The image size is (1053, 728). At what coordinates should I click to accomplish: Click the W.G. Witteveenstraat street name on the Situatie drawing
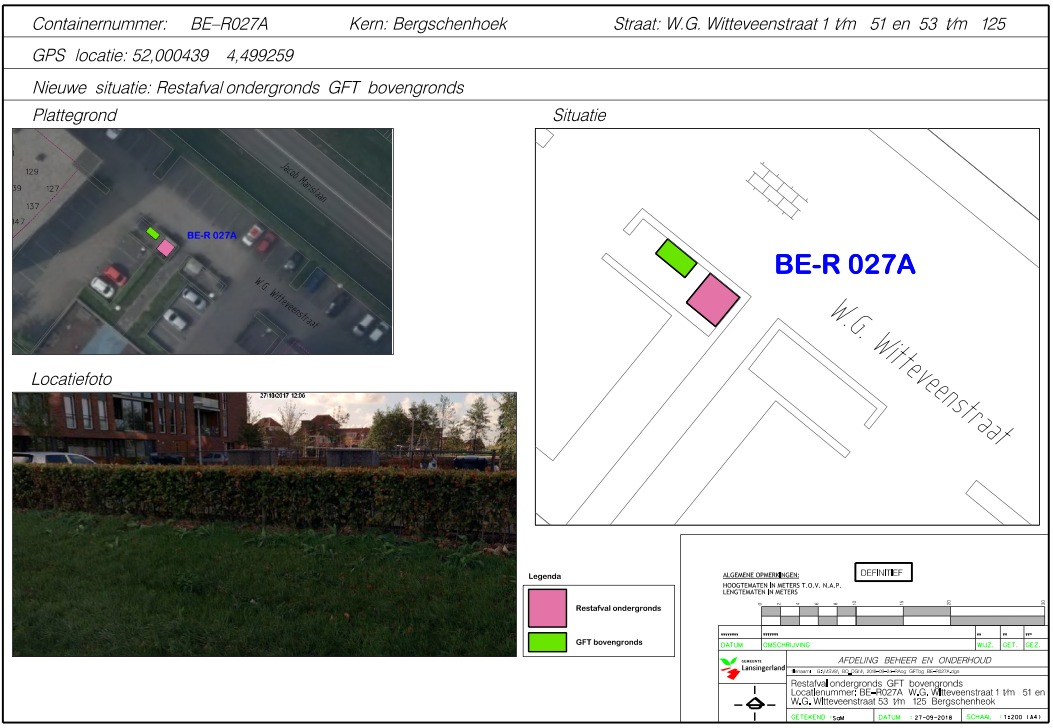(x=920, y=371)
